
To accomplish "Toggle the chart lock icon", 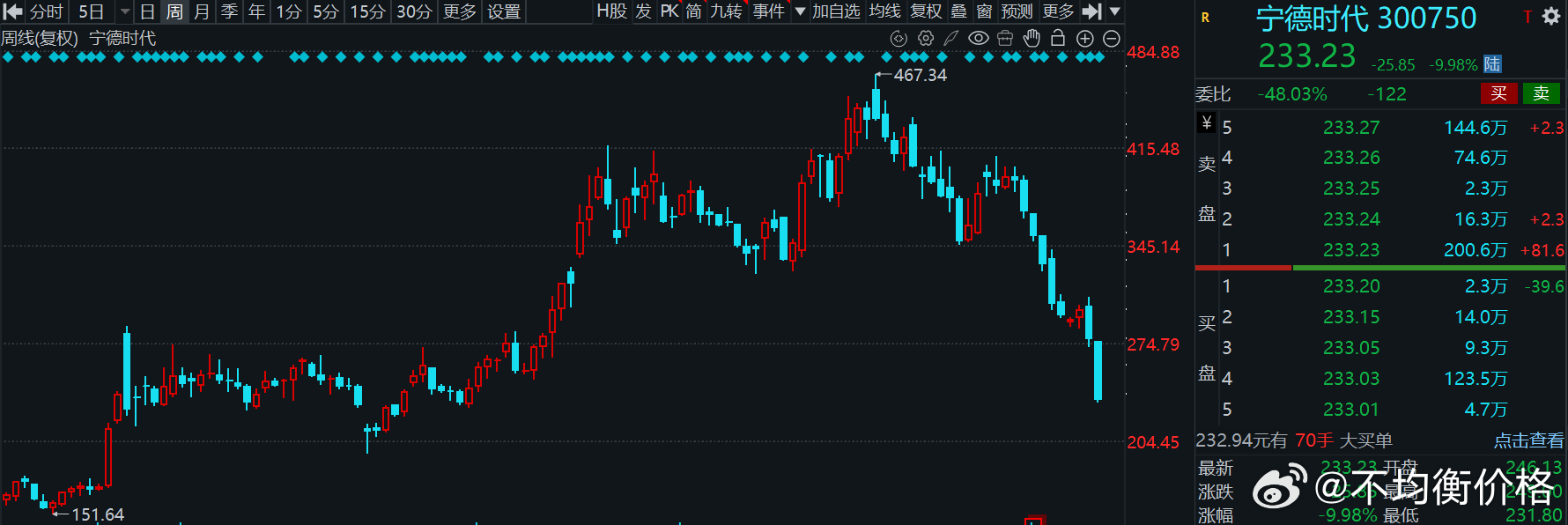I will pyautogui.click(x=1058, y=38).
